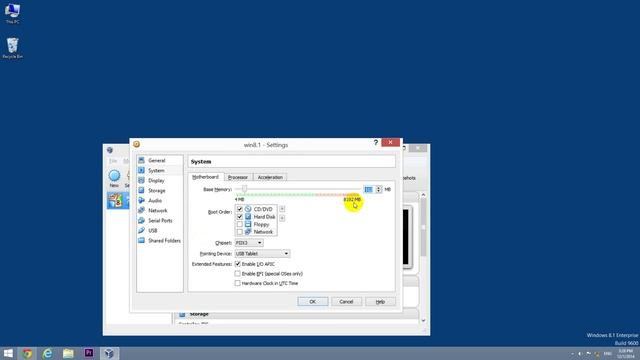Launch Chrome from the taskbar

point(27,353)
